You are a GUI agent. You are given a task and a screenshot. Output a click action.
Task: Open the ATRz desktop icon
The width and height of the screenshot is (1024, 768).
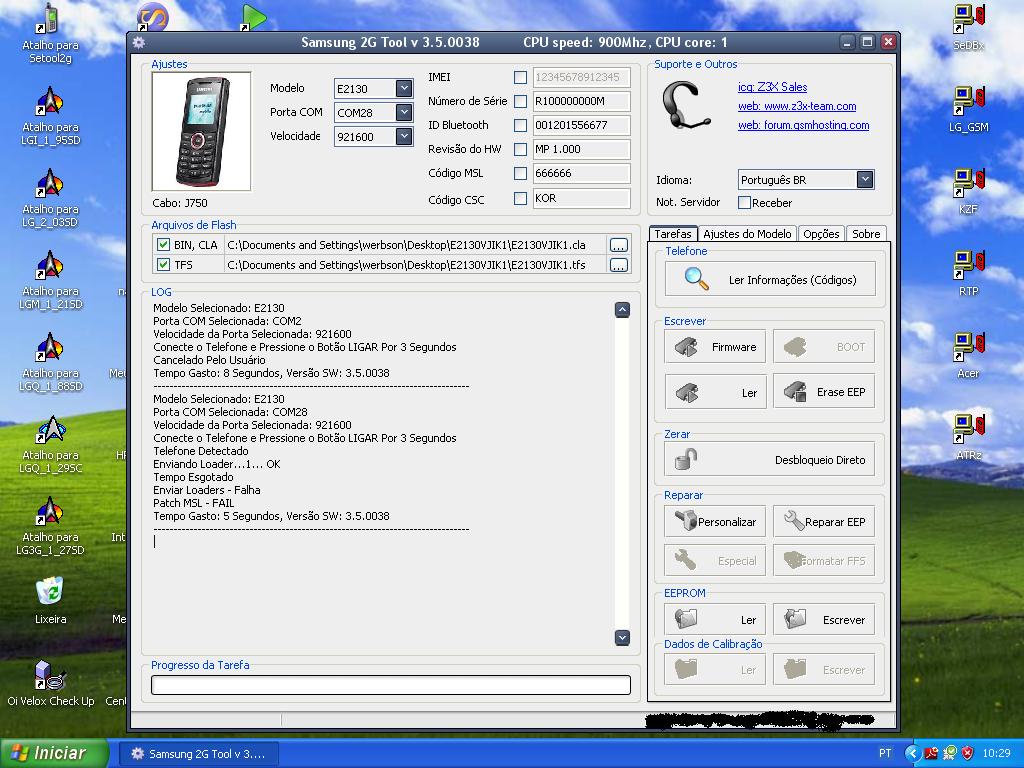tap(968, 438)
